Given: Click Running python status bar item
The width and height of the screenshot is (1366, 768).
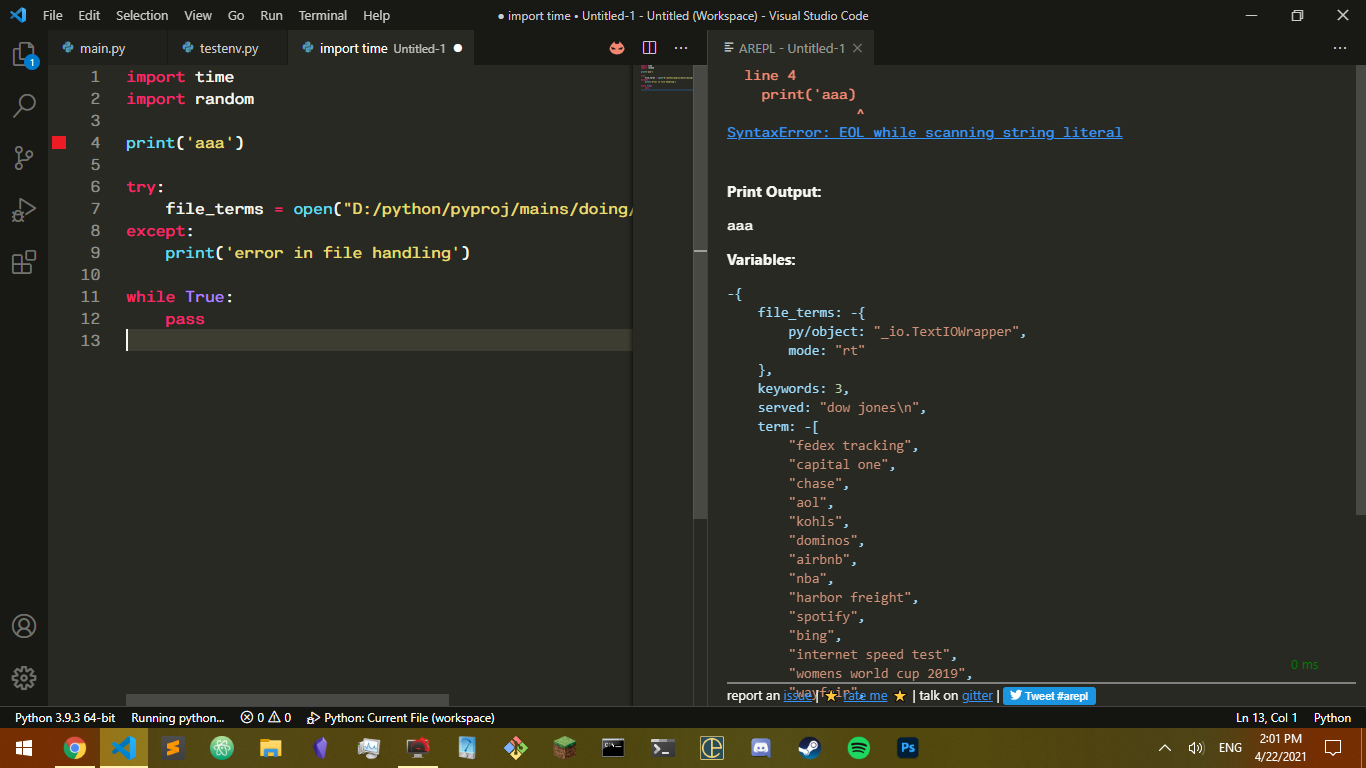Looking at the screenshot, I should [178, 718].
